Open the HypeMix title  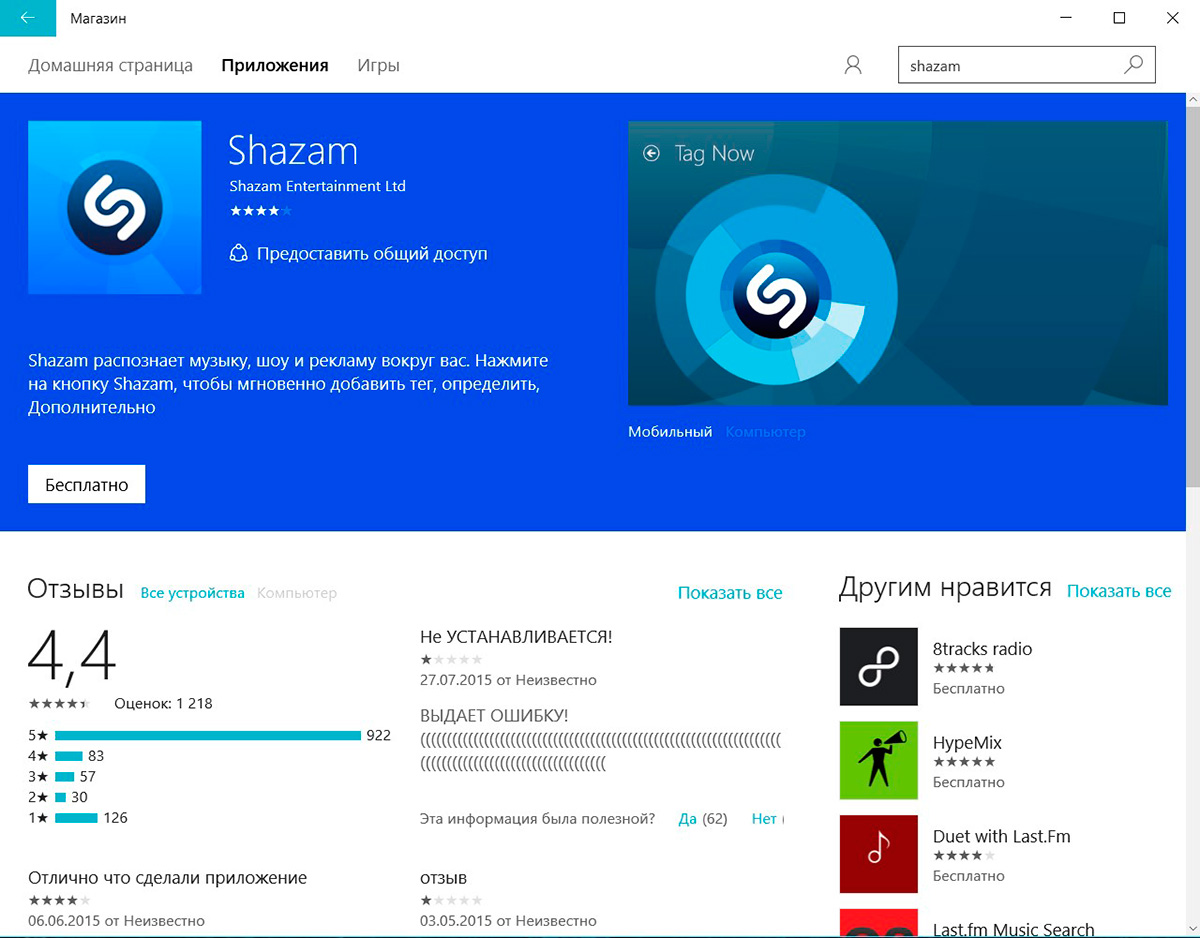[x=967, y=743]
